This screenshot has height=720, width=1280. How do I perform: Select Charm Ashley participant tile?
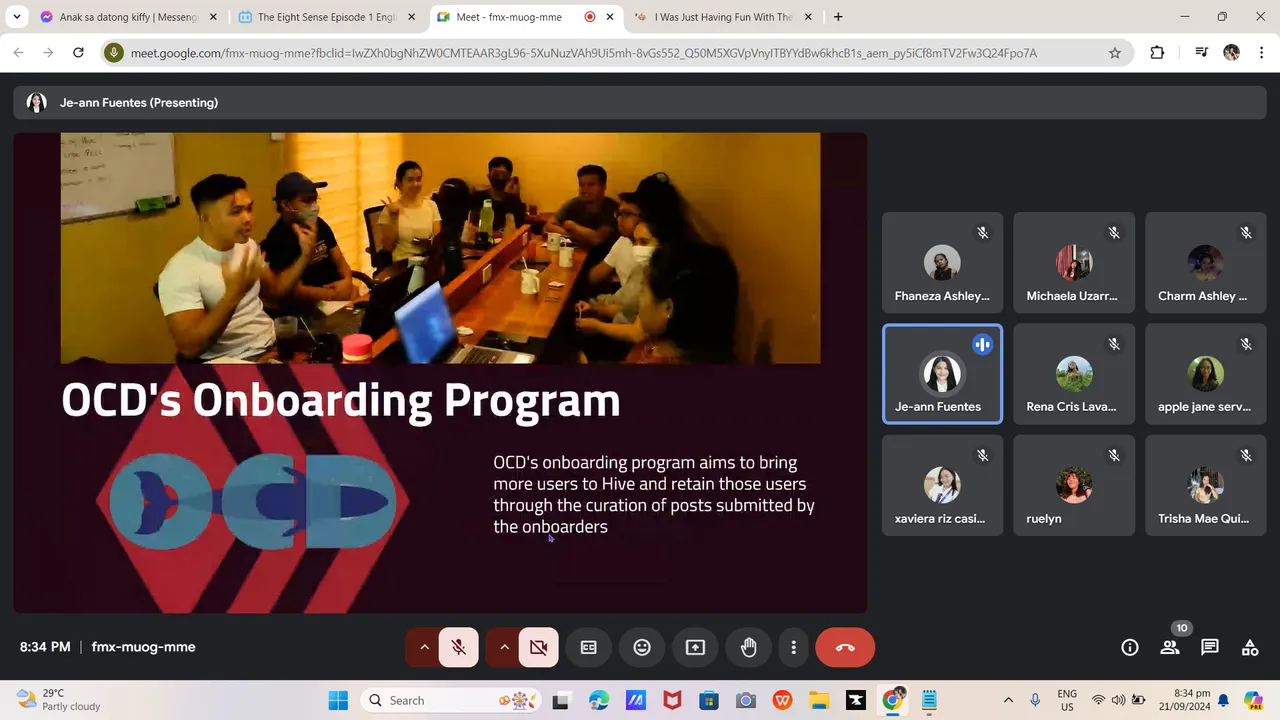pos(1205,263)
